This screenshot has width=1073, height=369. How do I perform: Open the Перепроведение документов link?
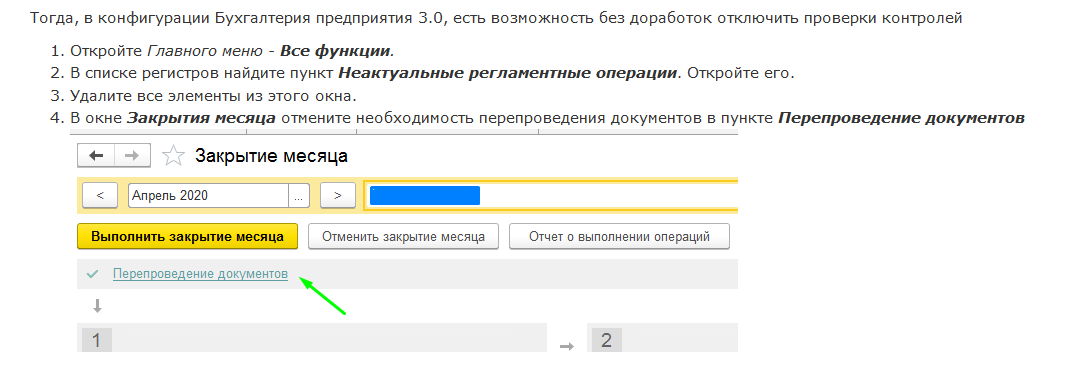click(201, 274)
